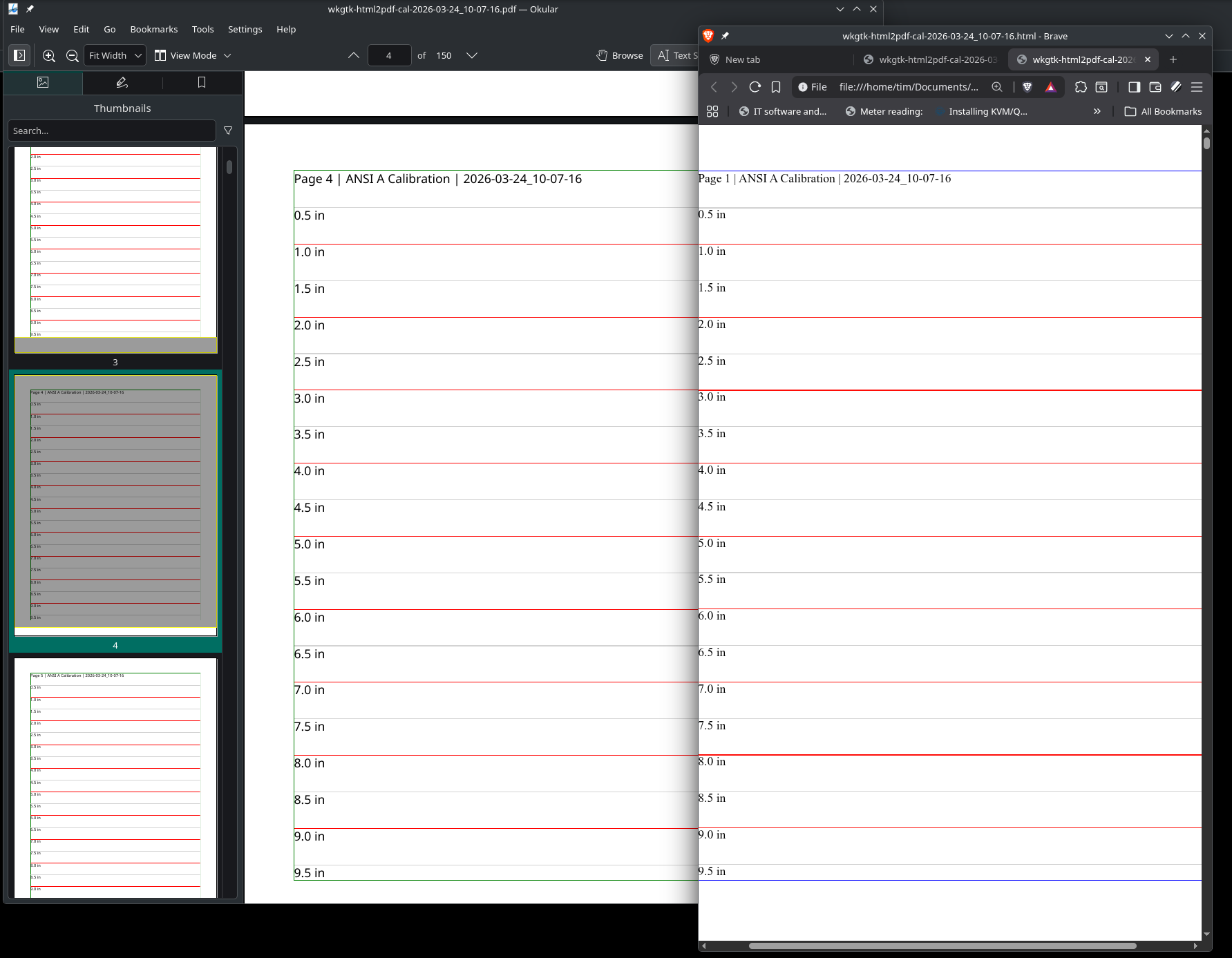Open the annotations panel in the sidebar
The height and width of the screenshot is (958, 1232).
point(122,82)
